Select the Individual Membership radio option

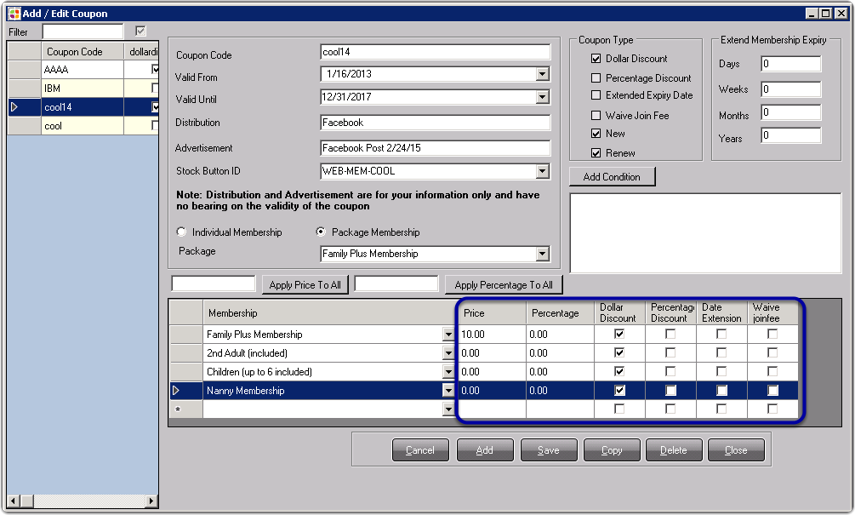(182, 232)
